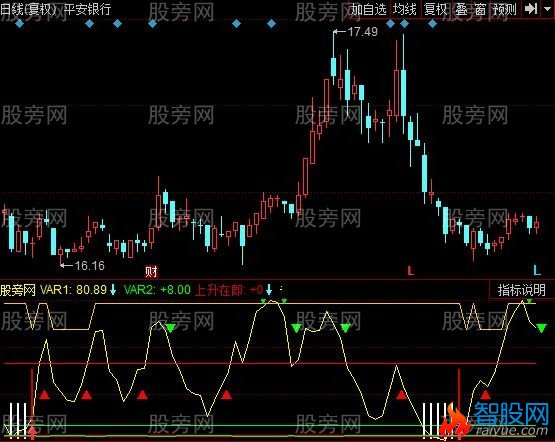The width and height of the screenshot is (555, 442).
Task: Click the 日线(复权) period label
Action: 28,9
